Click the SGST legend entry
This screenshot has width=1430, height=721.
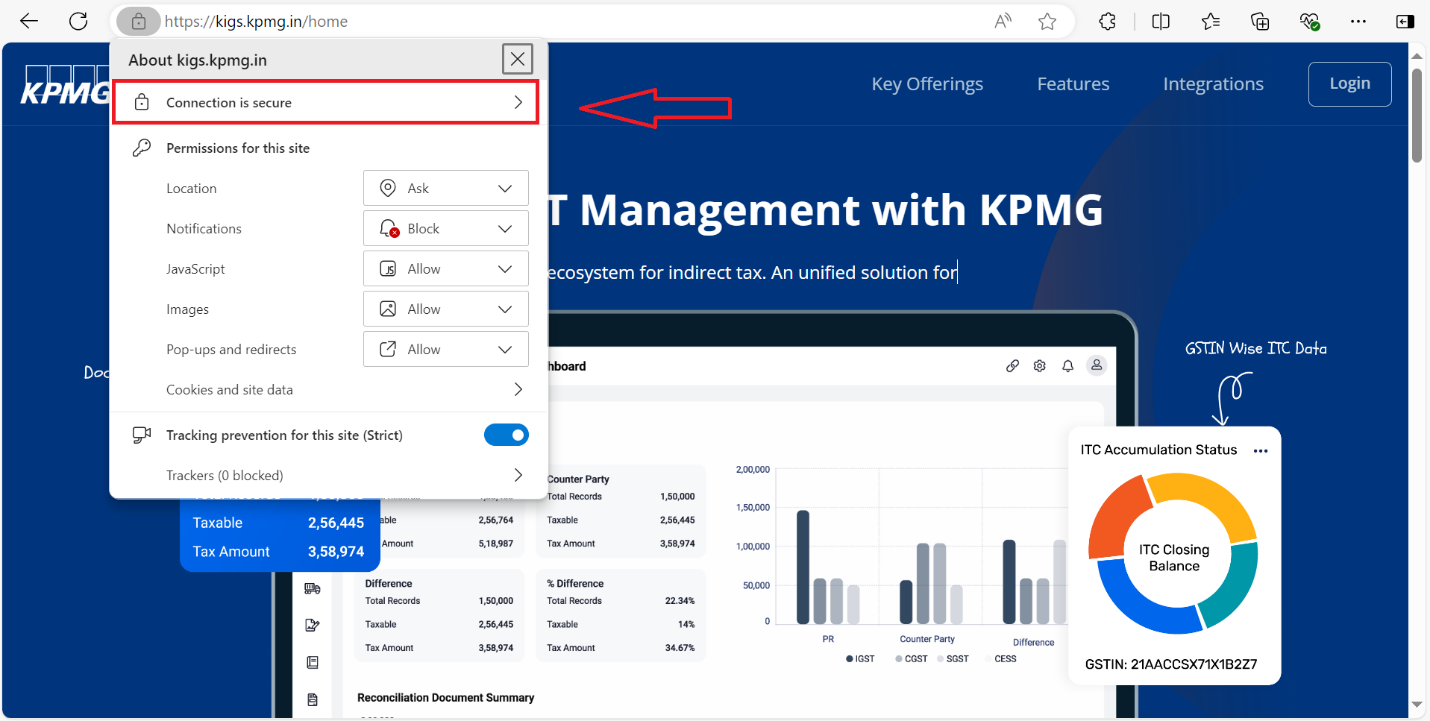(x=954, y=659)
